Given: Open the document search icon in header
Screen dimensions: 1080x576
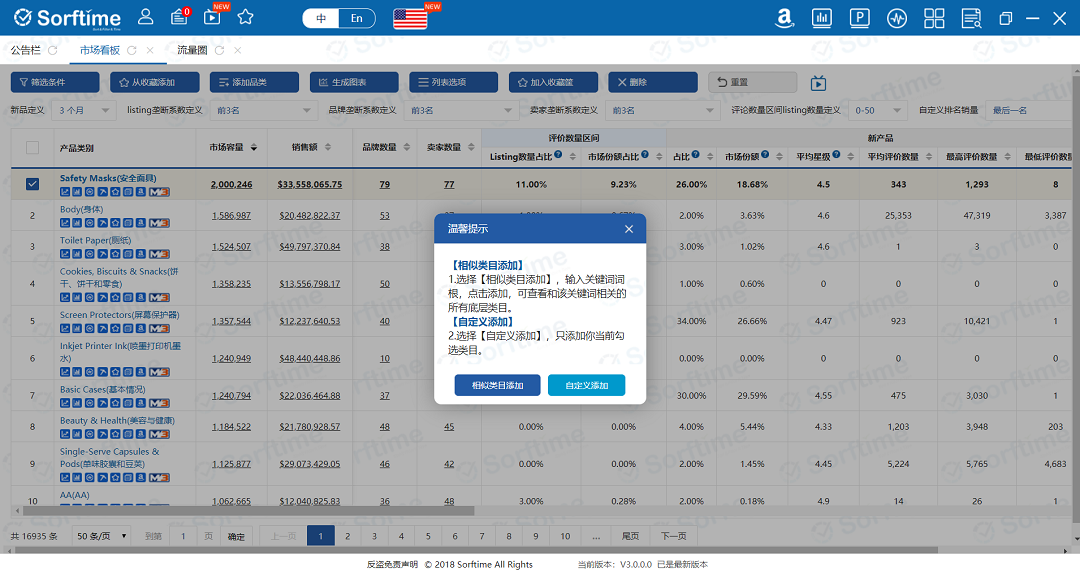Looking at the screenshot, I should (x=972, y=18).
